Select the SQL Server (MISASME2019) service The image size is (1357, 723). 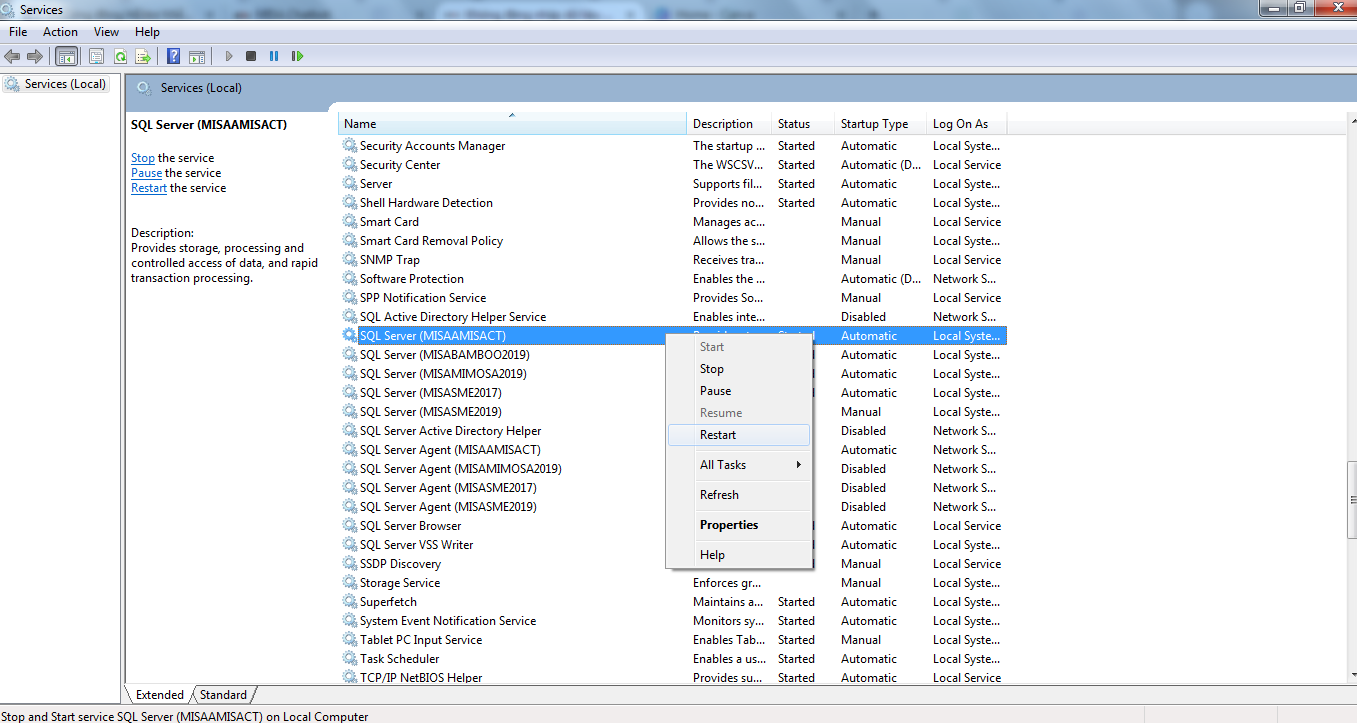point(672,412)
